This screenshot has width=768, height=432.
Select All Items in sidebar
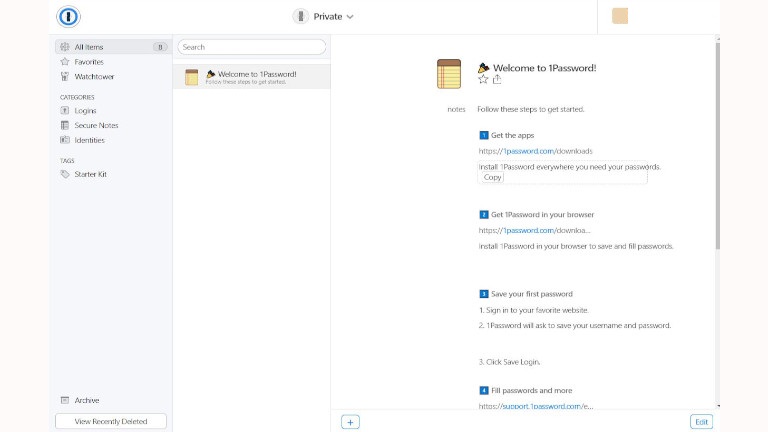click(x=112, y=47)
